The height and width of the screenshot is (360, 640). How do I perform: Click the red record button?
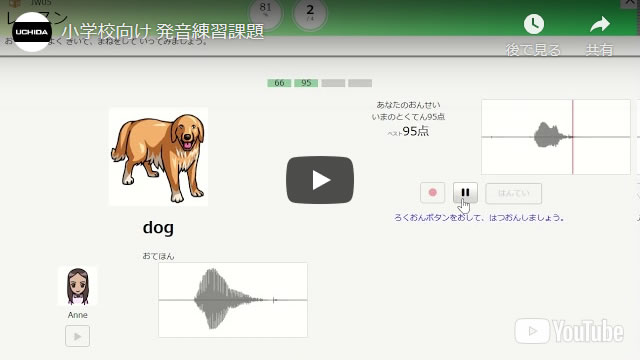coord(433,192)
